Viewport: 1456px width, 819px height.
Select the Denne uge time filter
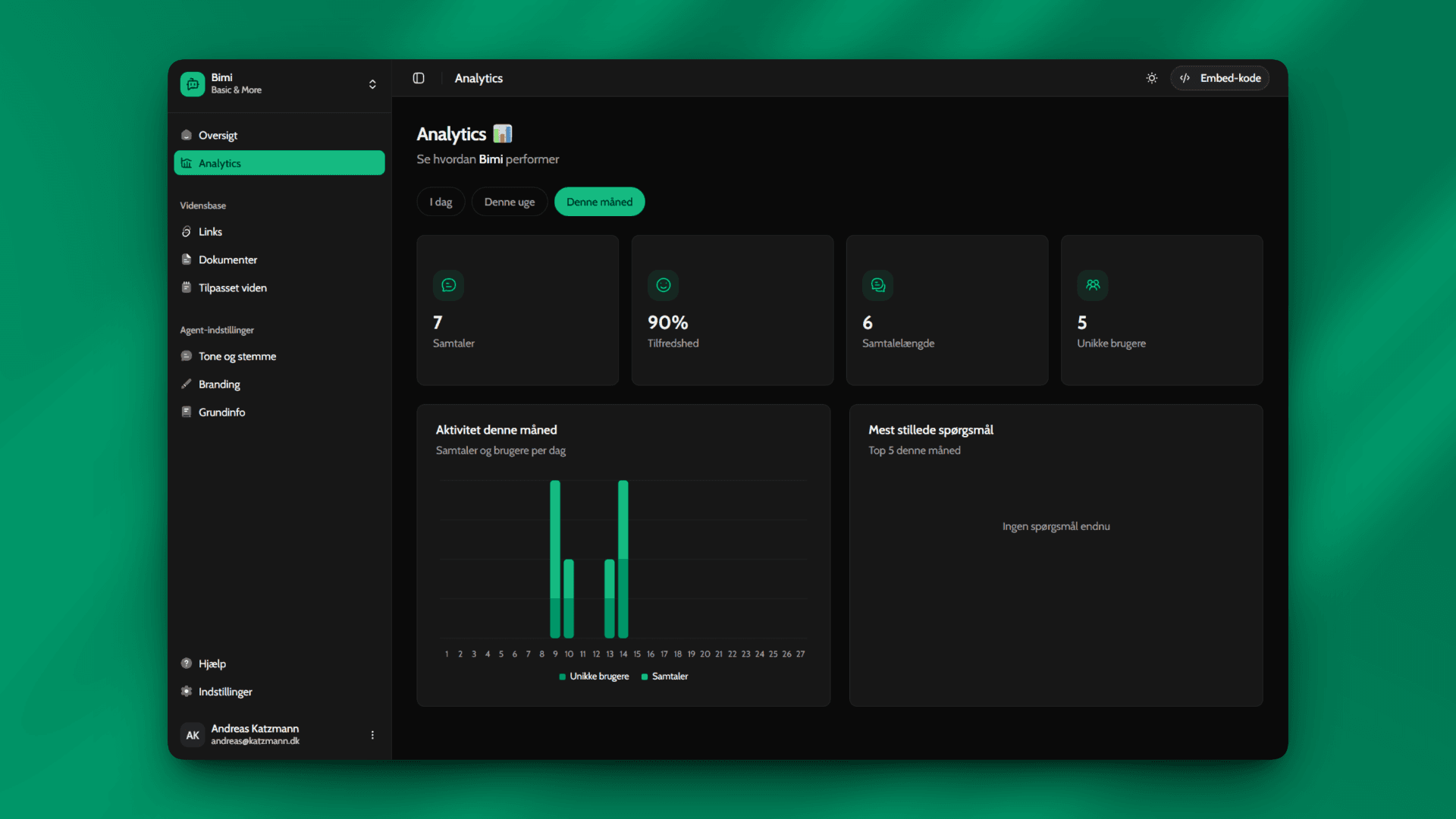pyautogui.click(x=509, y=202)
